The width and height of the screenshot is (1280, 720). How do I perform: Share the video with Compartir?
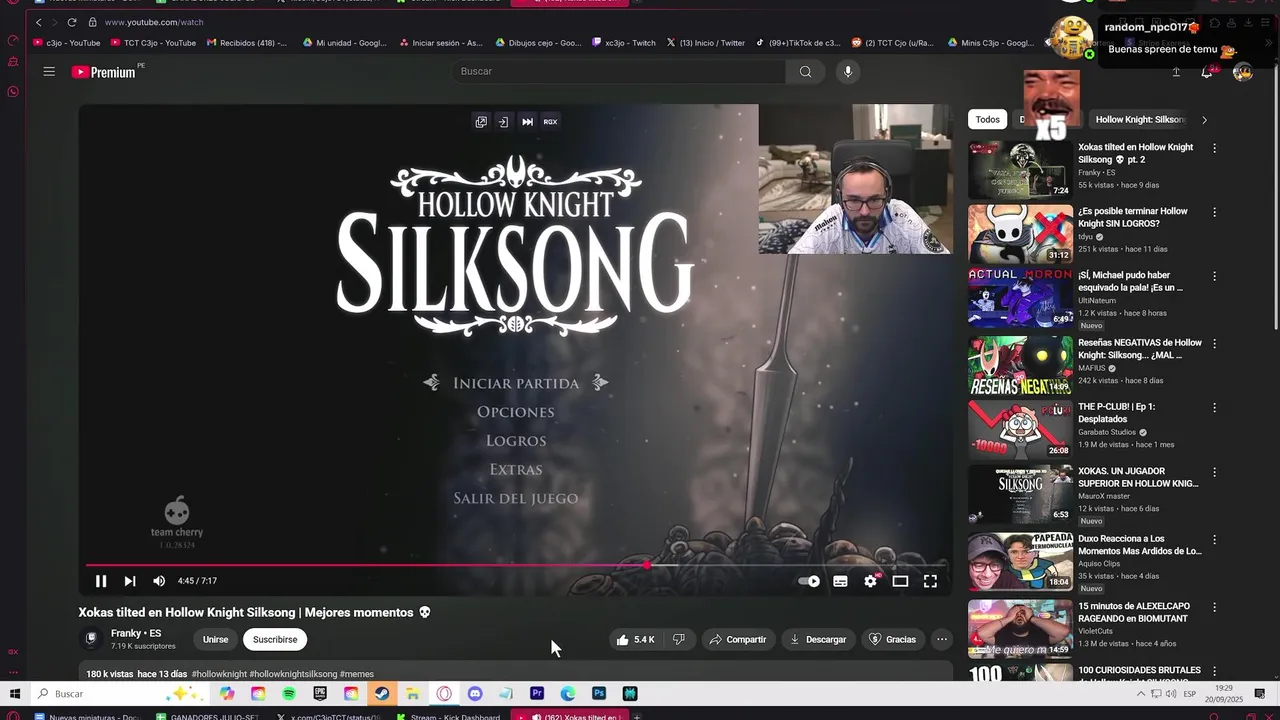click(737, 640)
